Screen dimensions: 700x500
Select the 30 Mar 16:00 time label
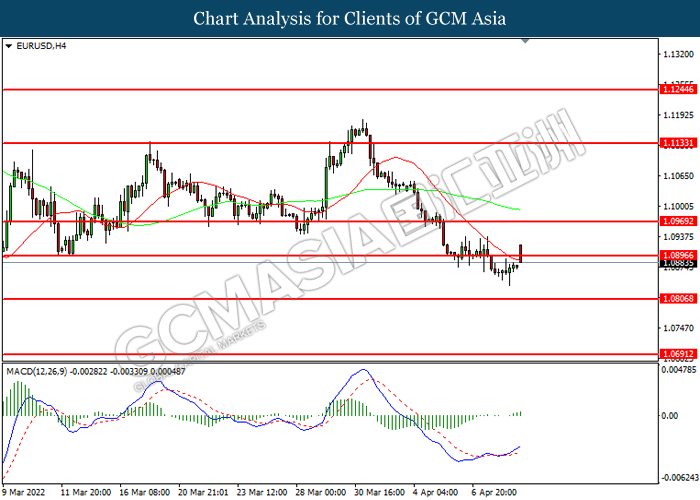380,492
